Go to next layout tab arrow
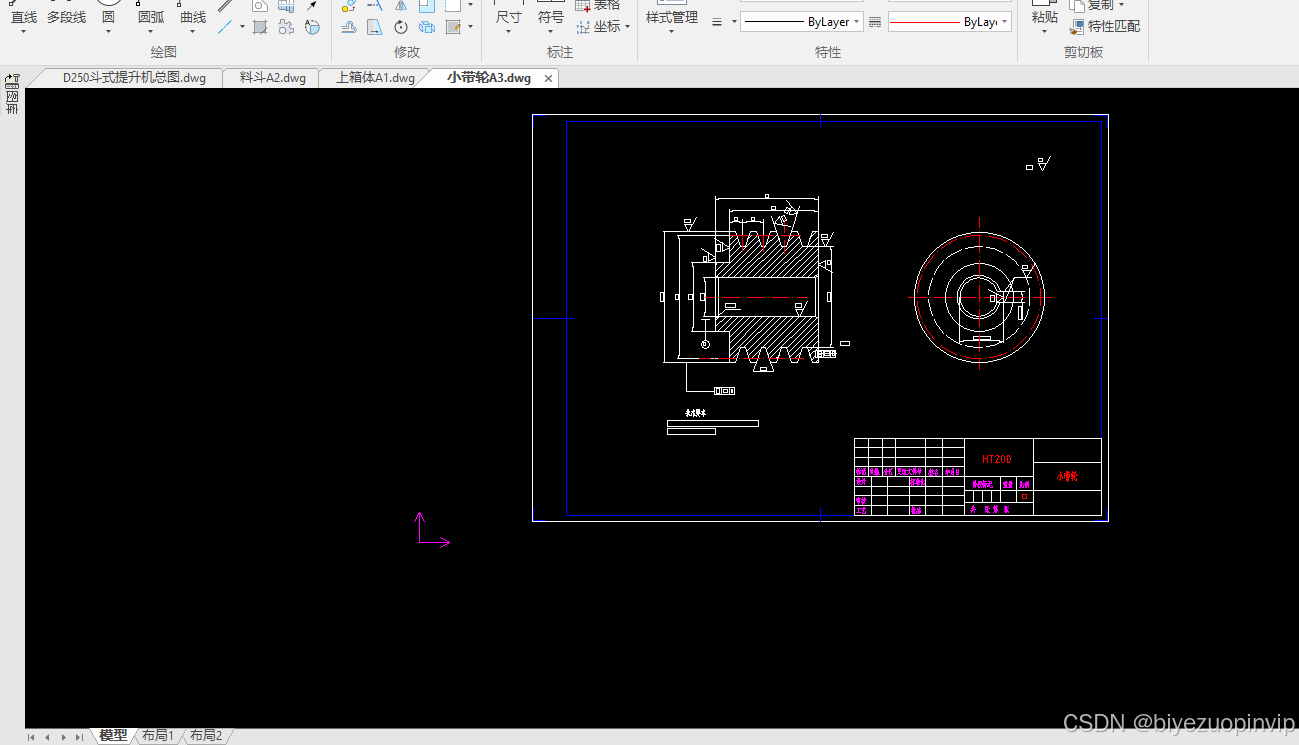This screenshot has width=1299, height=745. click(x=63, y=737)
